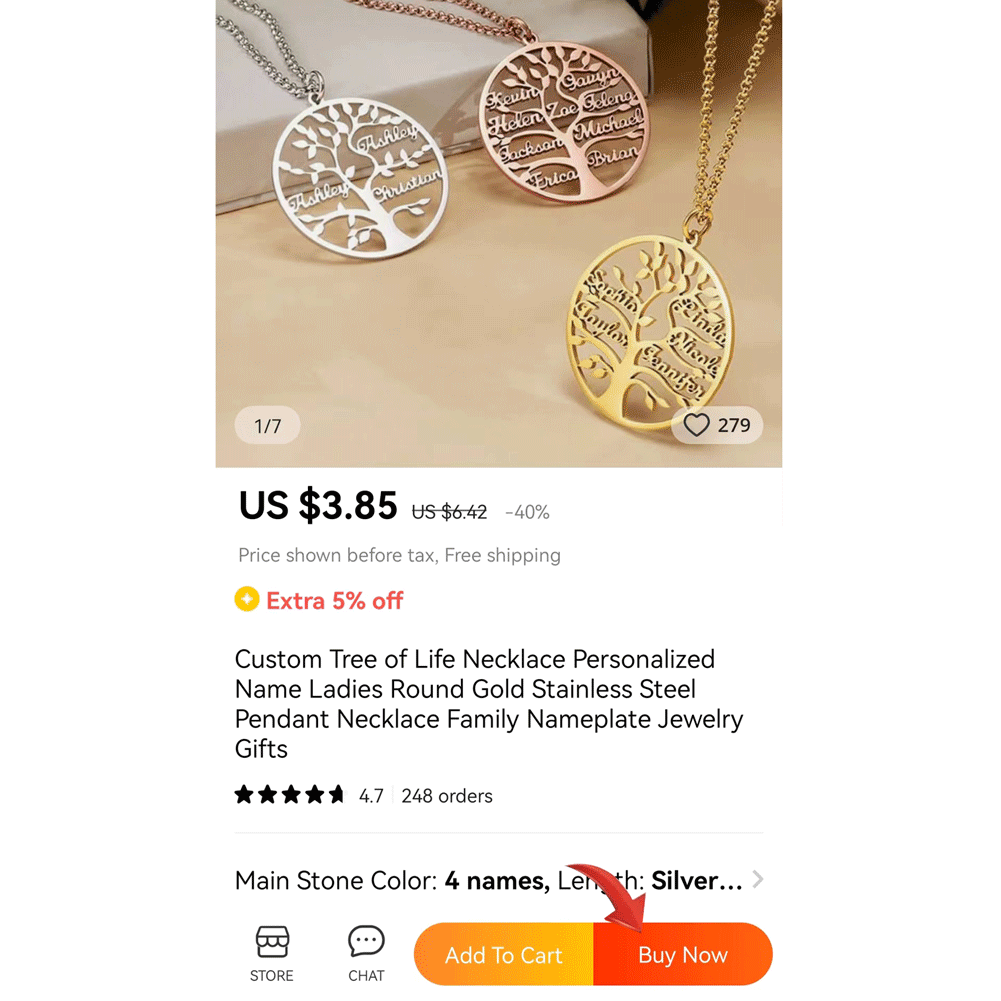Tap the heart icon to favorite item

[x=696, y=426]
